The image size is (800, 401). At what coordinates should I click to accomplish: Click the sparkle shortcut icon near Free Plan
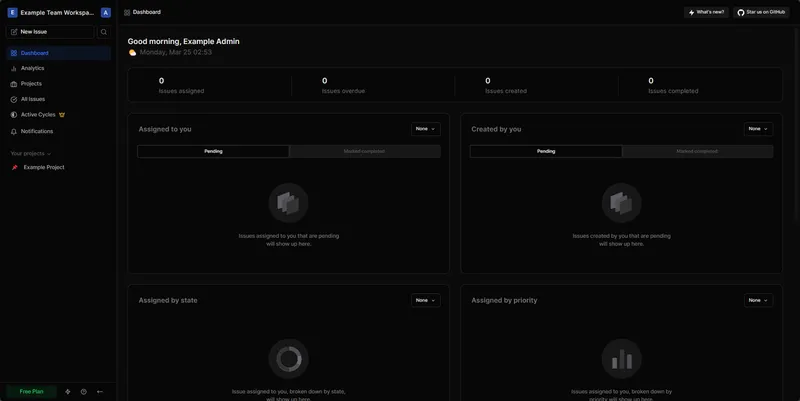(x=68, y=391)
